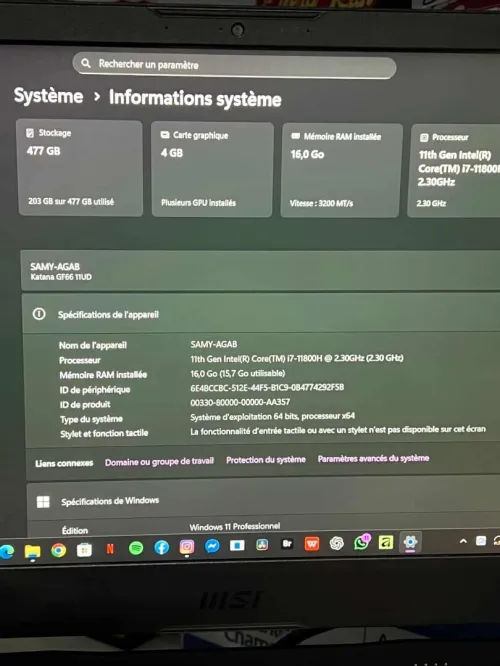Open the Mémoire RAM installée card
The width and height of the screenshot is (500, 666).
click(341, 171)
